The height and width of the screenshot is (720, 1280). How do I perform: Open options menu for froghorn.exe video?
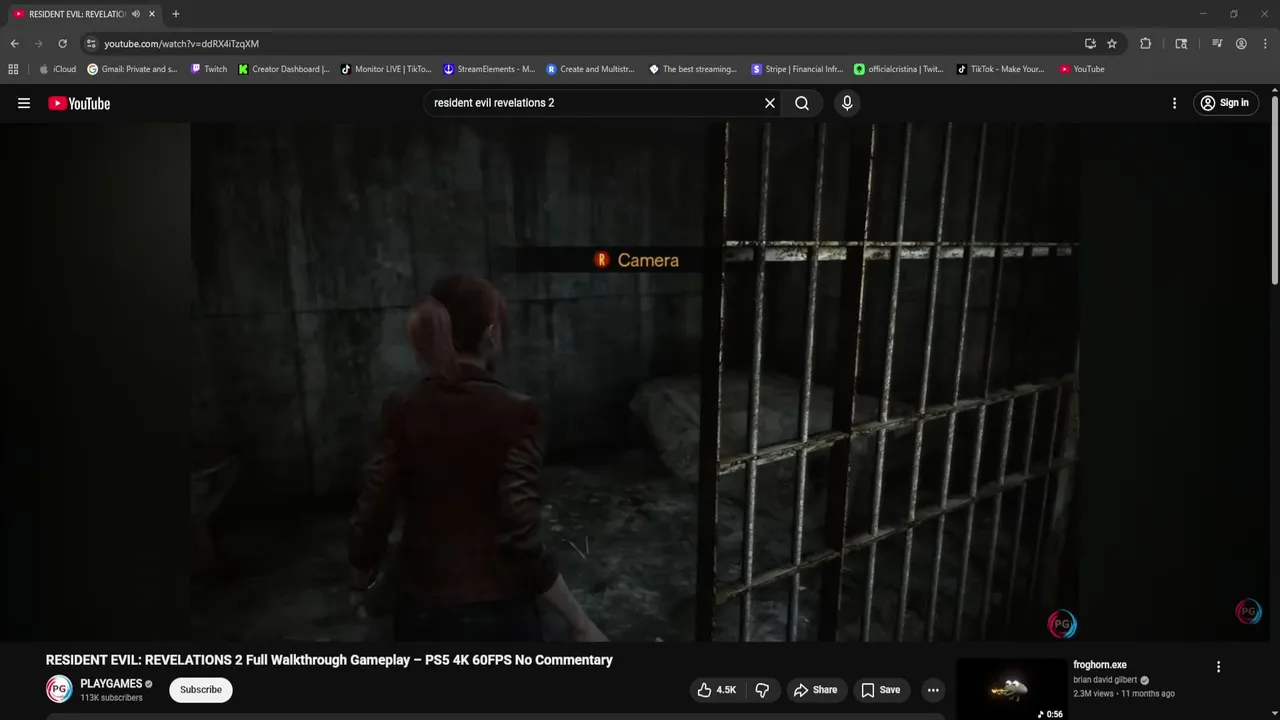[x=1218, y=667]
